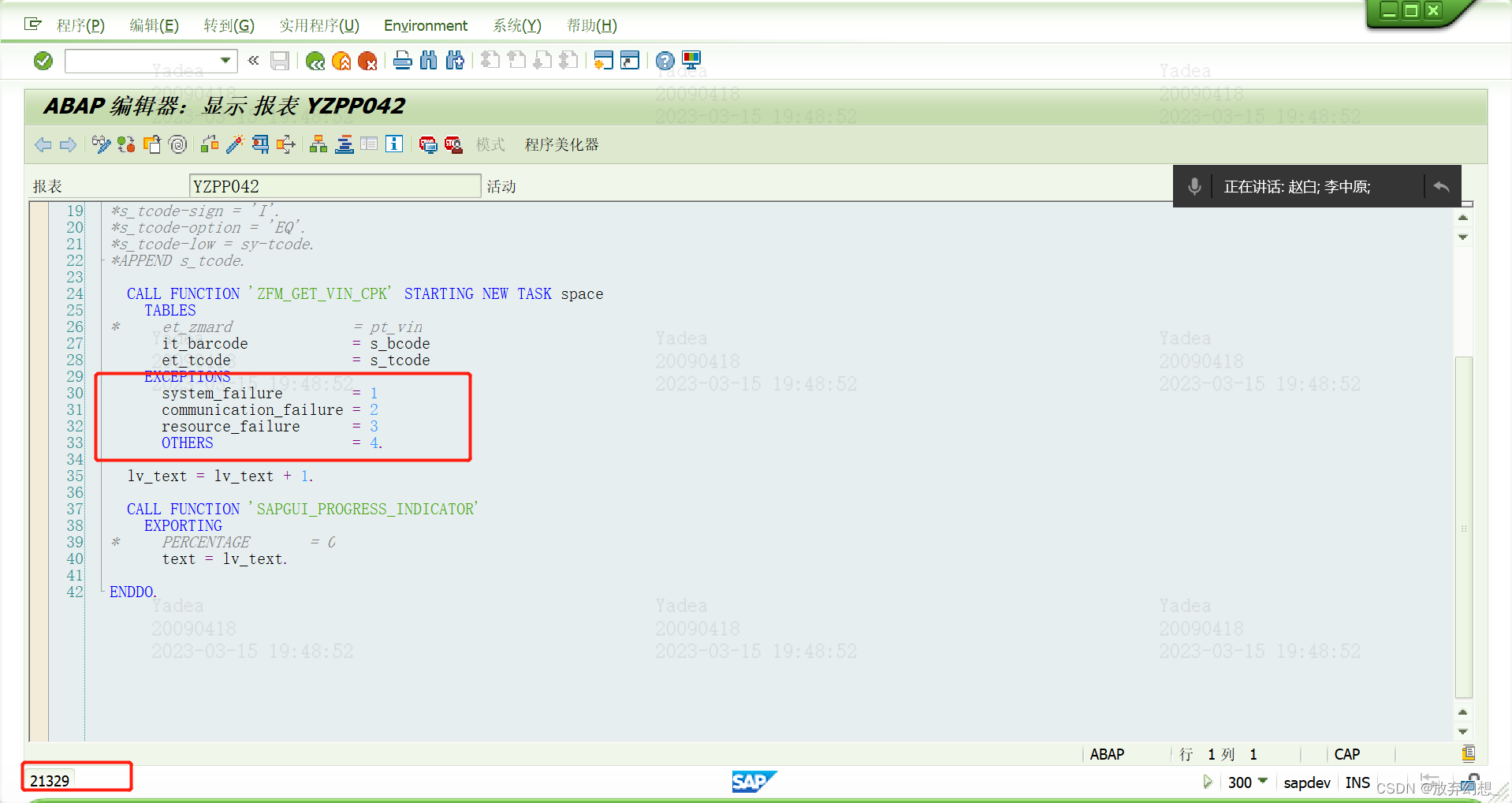Click the Create Shortcut icon
1512x803 pixels.
click(x=630, y=60)
